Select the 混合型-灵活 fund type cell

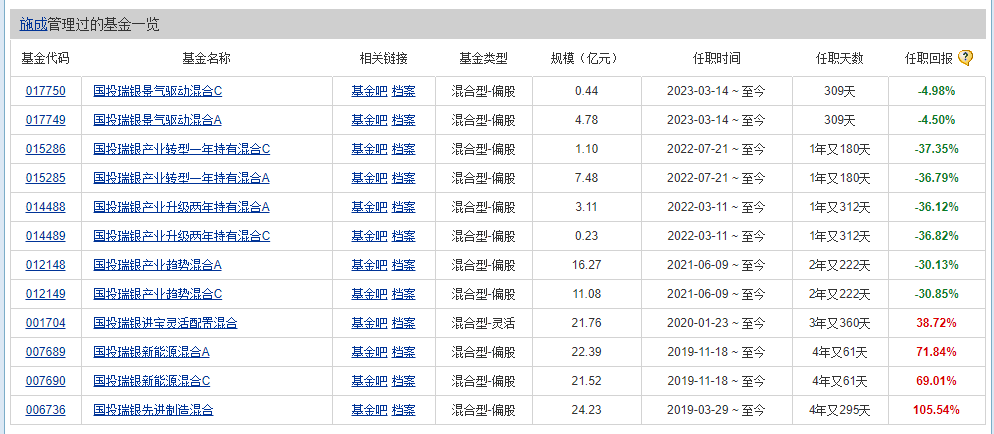(483, 323)
